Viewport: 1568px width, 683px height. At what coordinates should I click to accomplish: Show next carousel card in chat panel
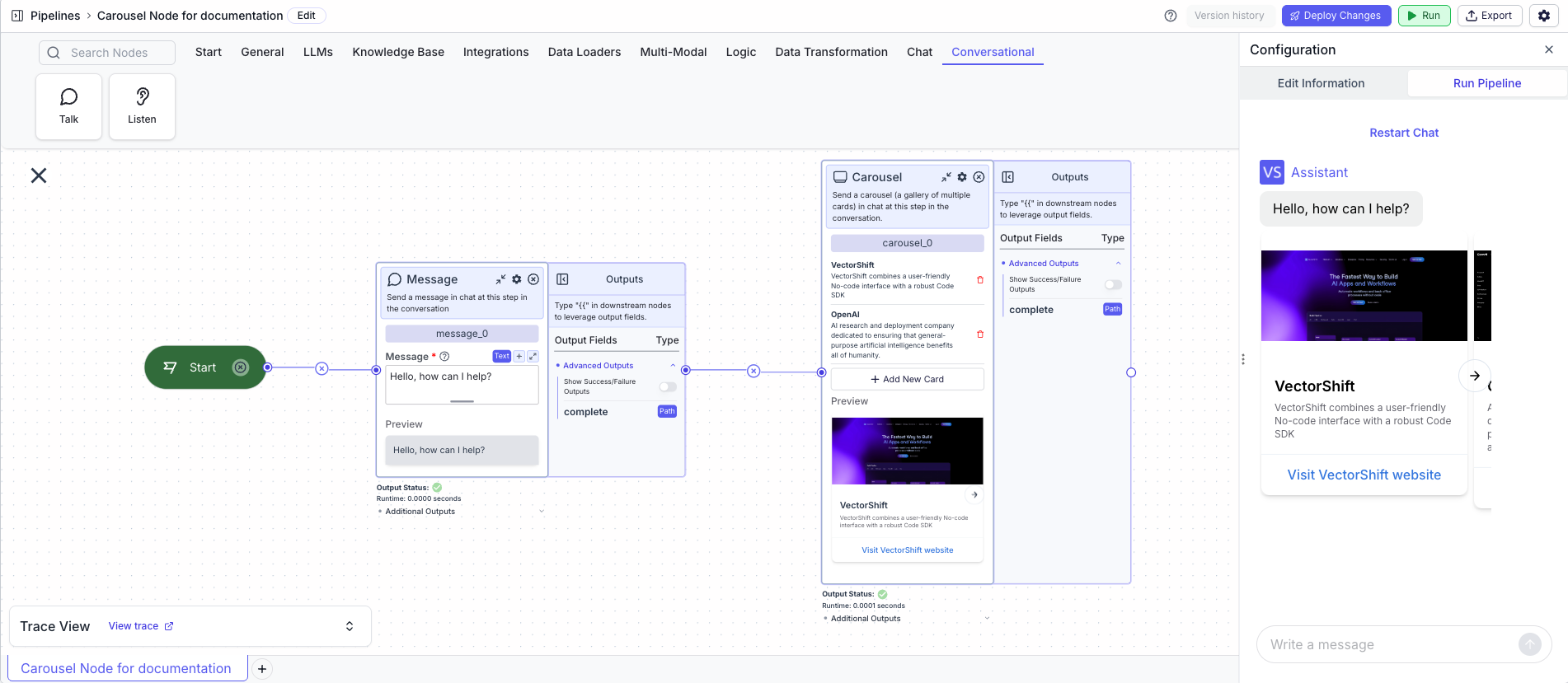tap(1475, 376)
